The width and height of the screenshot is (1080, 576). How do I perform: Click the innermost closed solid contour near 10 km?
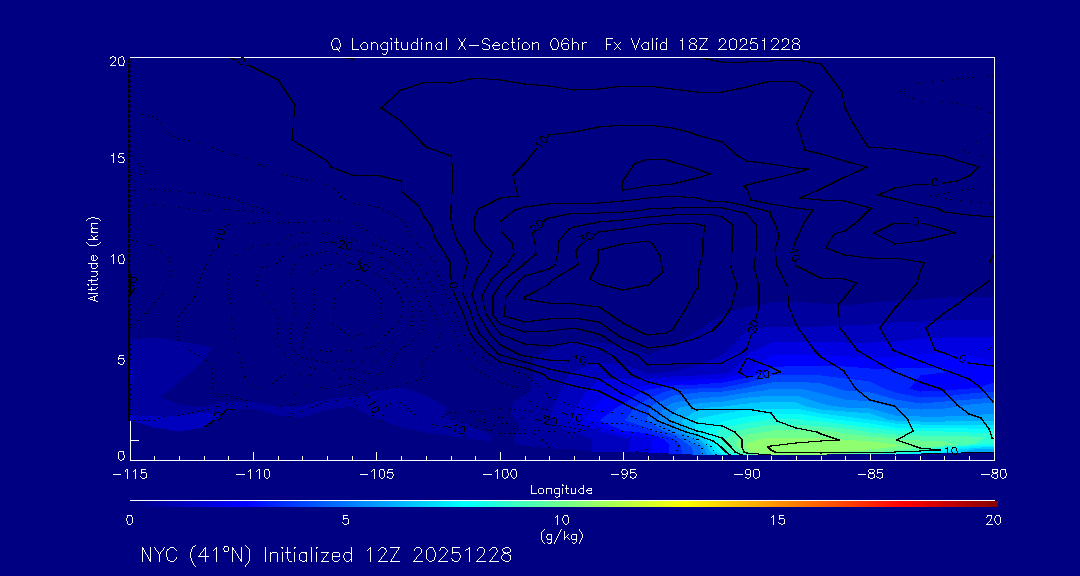pos(628,264)
